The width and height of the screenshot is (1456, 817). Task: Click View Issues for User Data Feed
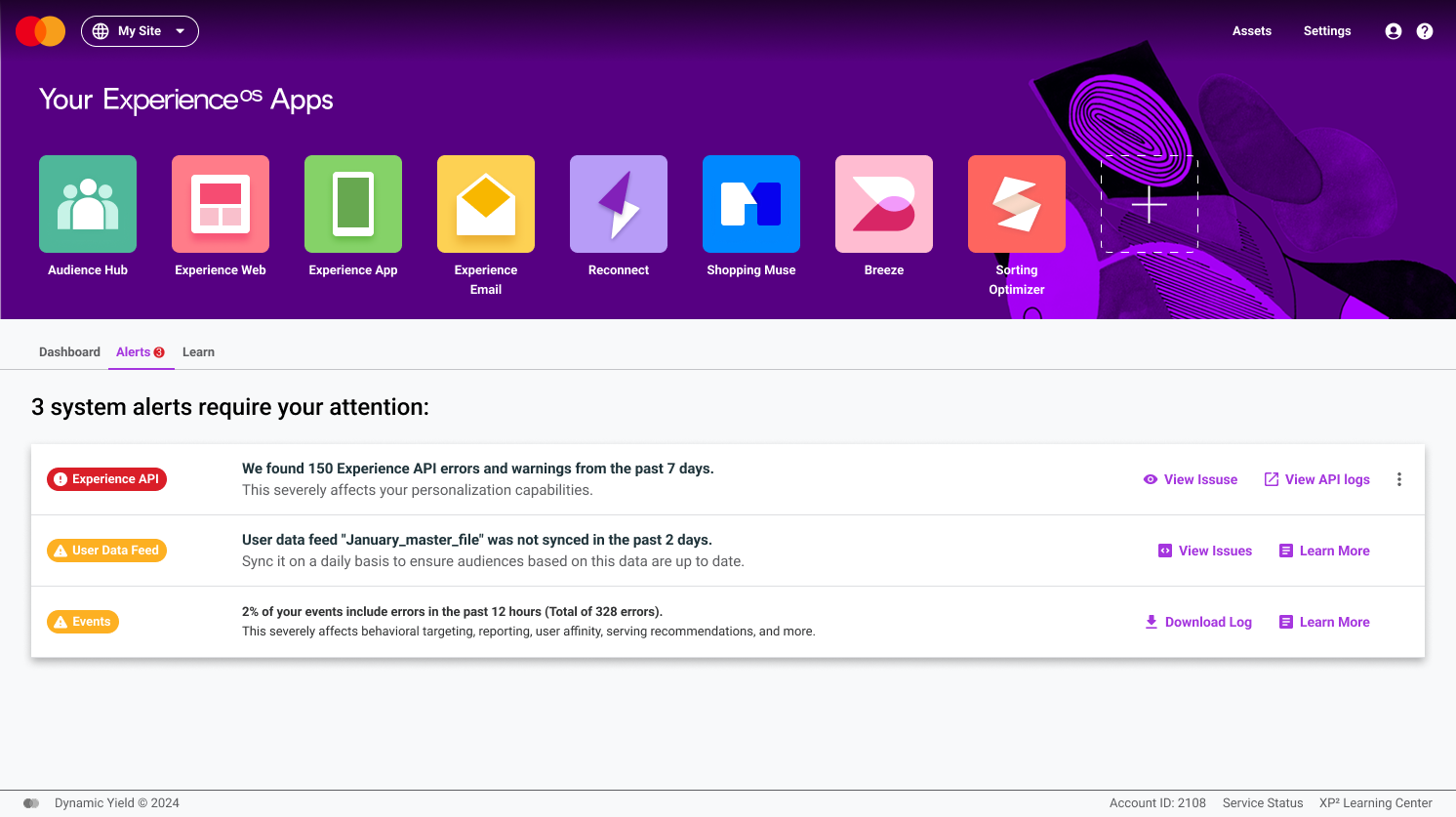(x=1205, y=551)
